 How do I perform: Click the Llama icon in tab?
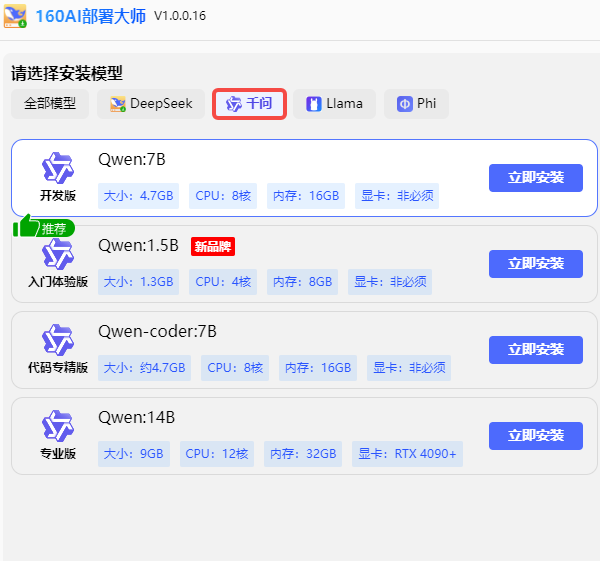(x=314, y=104)
